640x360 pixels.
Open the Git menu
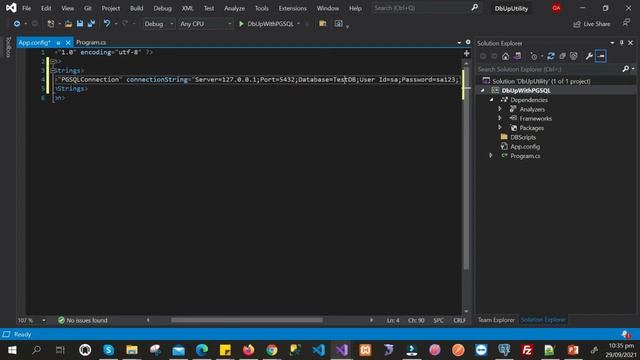point(88,8)
